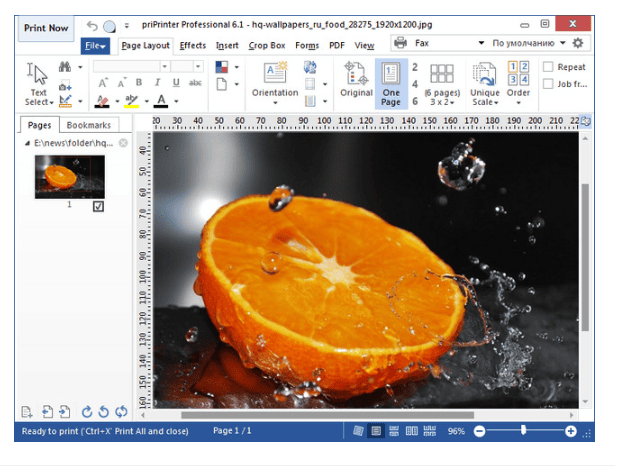Click the move page right icon
This screenshot has height=467, width=618.
(65, 412)
